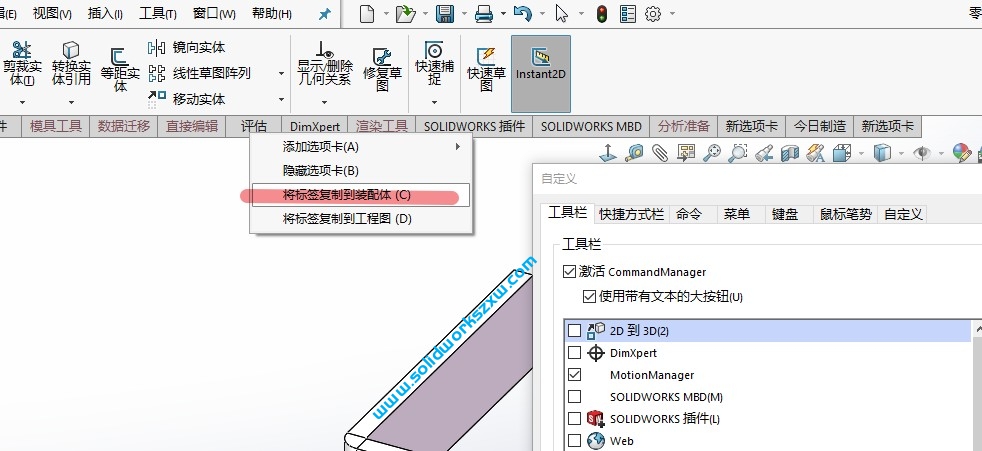Image resolution: width=982 pixels, height=451 pixels.
Task: Click the up-arrow on plane icon in view toolbar
Action: coord(607,153)
